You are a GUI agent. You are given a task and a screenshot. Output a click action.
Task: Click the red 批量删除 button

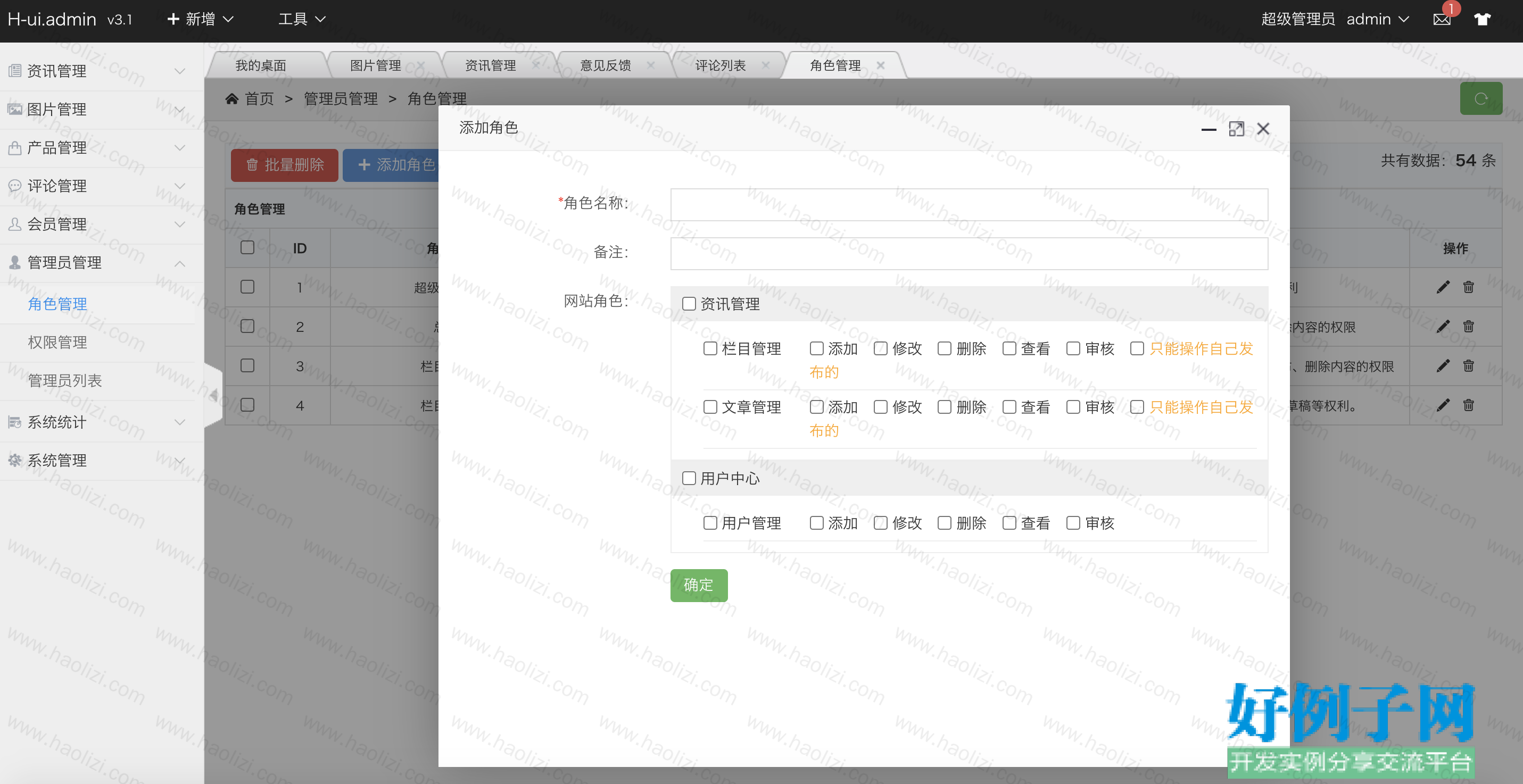point(284,165)
